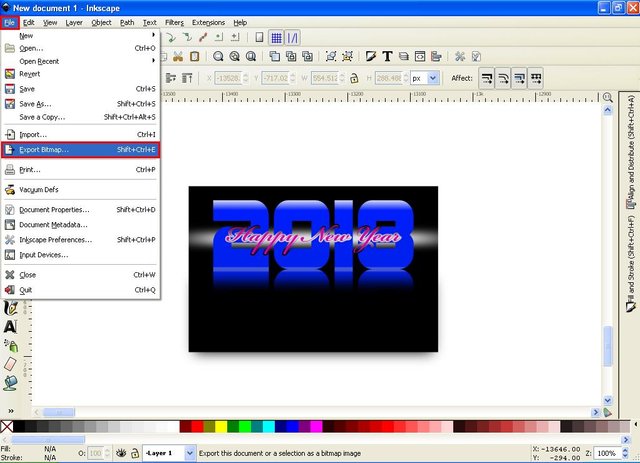Toggle snap to page border icon
640x463 pixels.
click(x=259, y=38)
